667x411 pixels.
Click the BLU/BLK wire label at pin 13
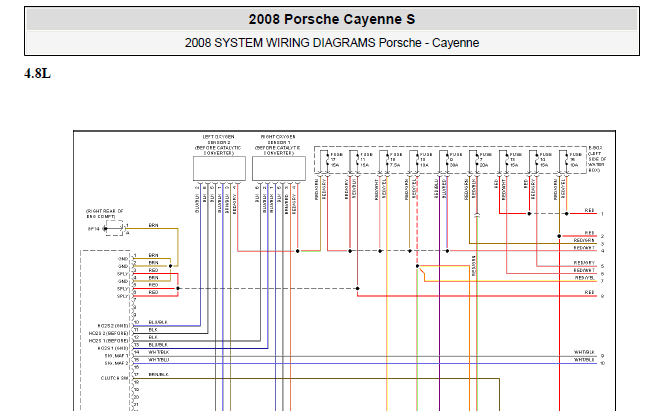tap(158, 345)
